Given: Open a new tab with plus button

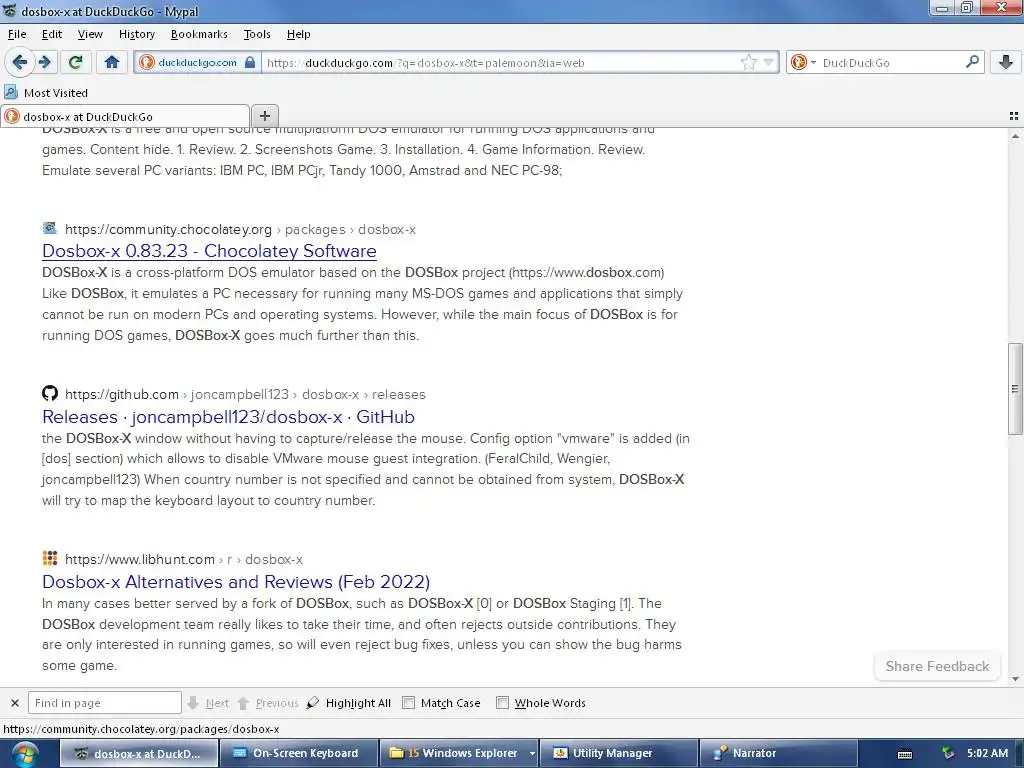Looking at the screenshot, I should pos(264,116).
